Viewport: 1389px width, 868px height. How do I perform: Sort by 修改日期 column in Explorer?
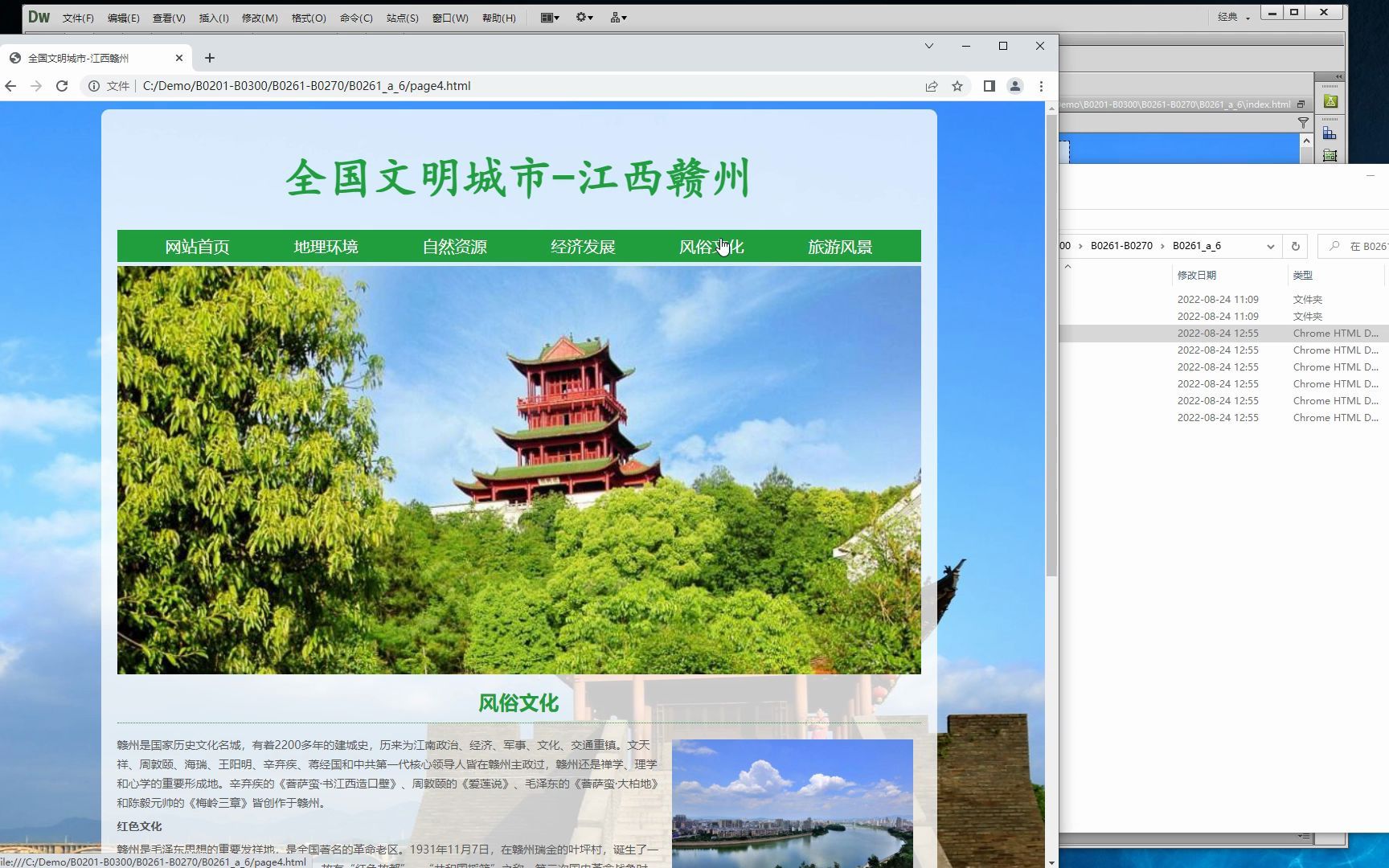pyautogui.click(x=1196, y=275)
